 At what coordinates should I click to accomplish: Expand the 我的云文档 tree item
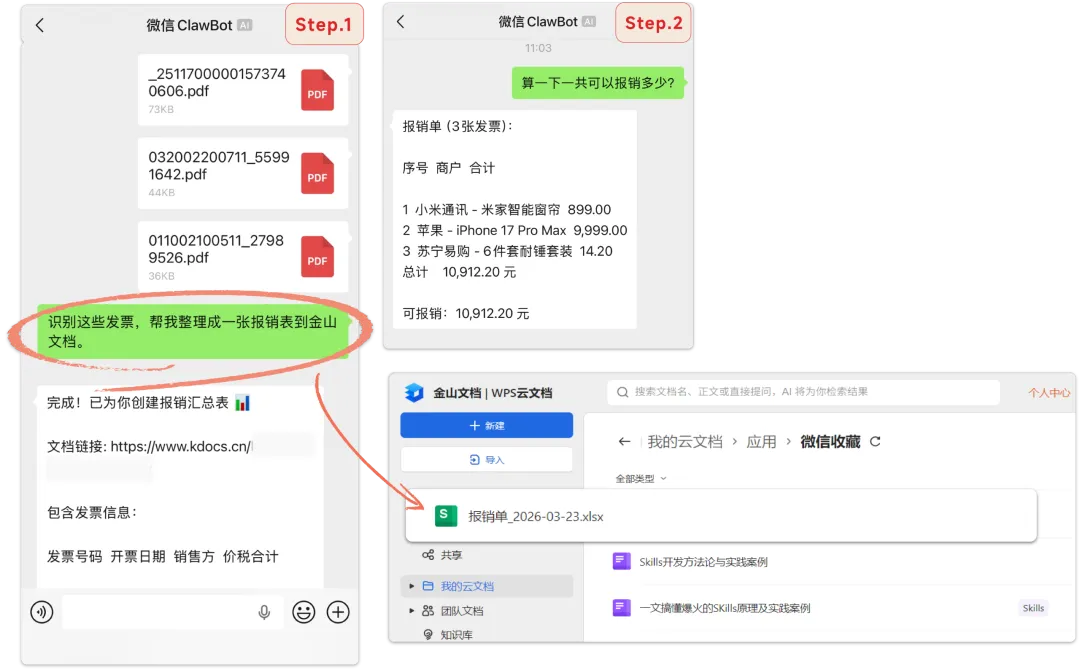click(411, 586)
